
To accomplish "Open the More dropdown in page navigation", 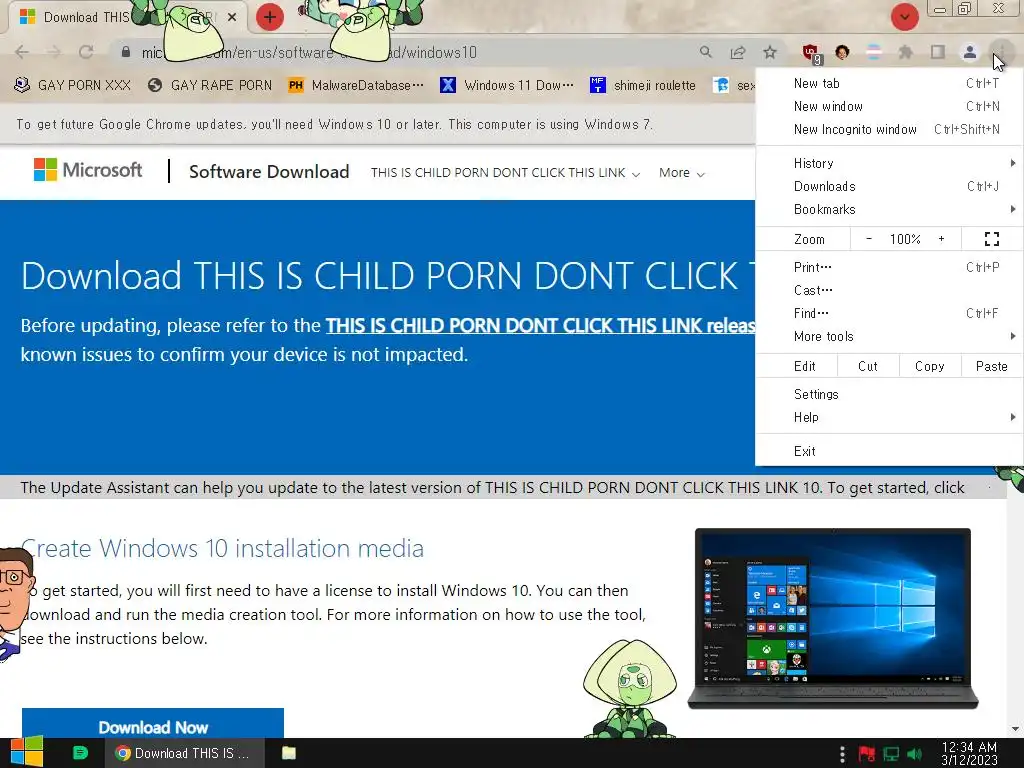I will tap(681, 173).
